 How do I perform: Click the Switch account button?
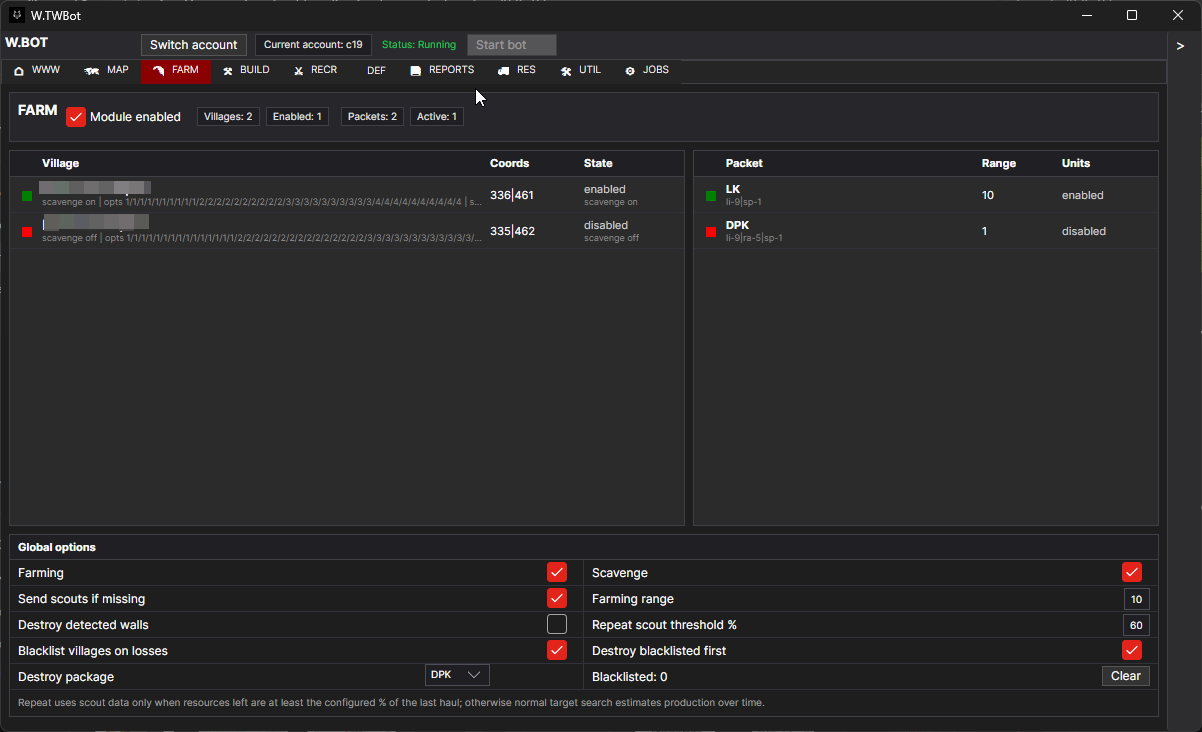(x=194, y=45)
